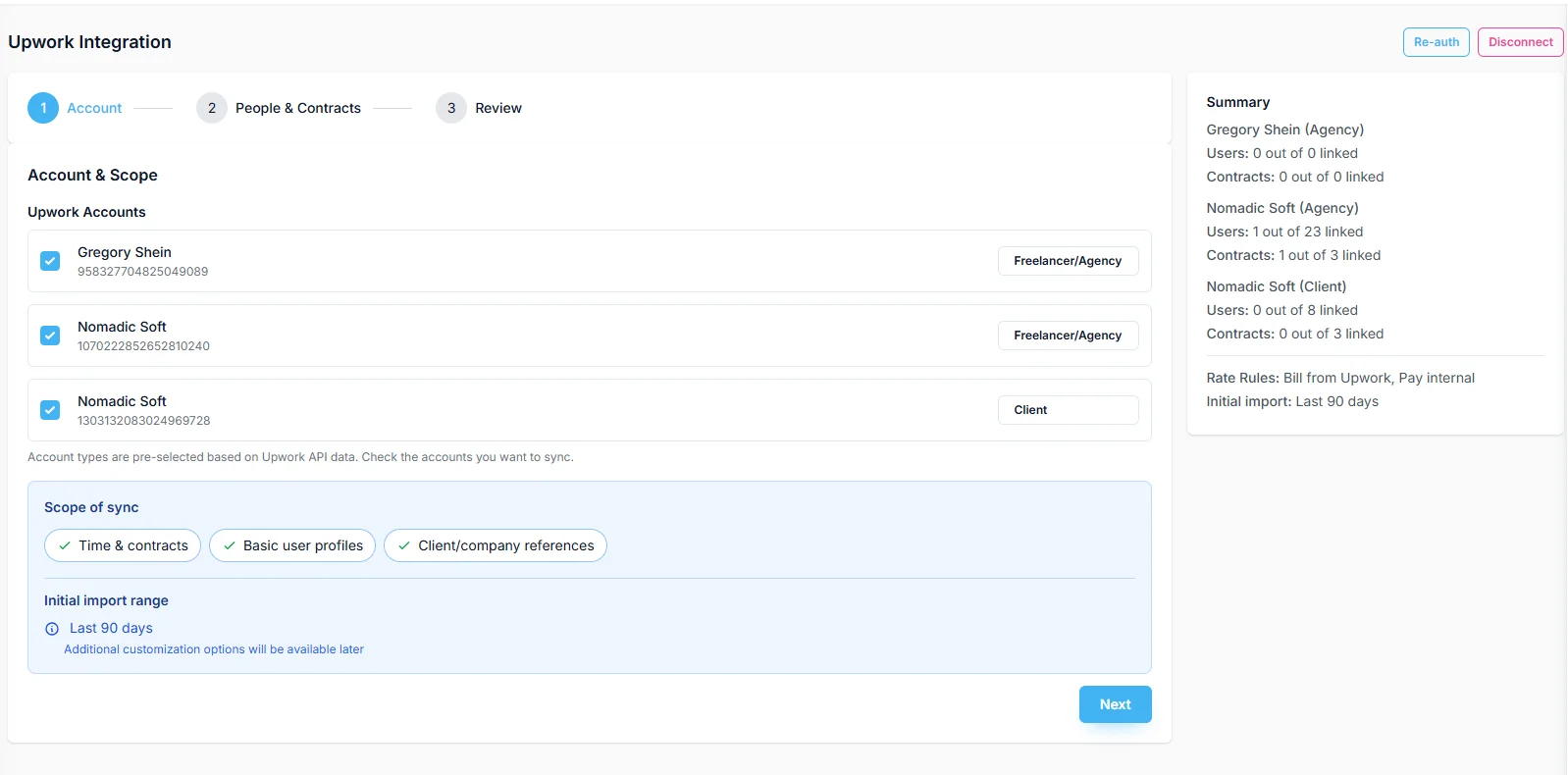Screen dimensions: 1568x775
Task: Click the info icon beside Last 90 days
Action: coord(52,629)
